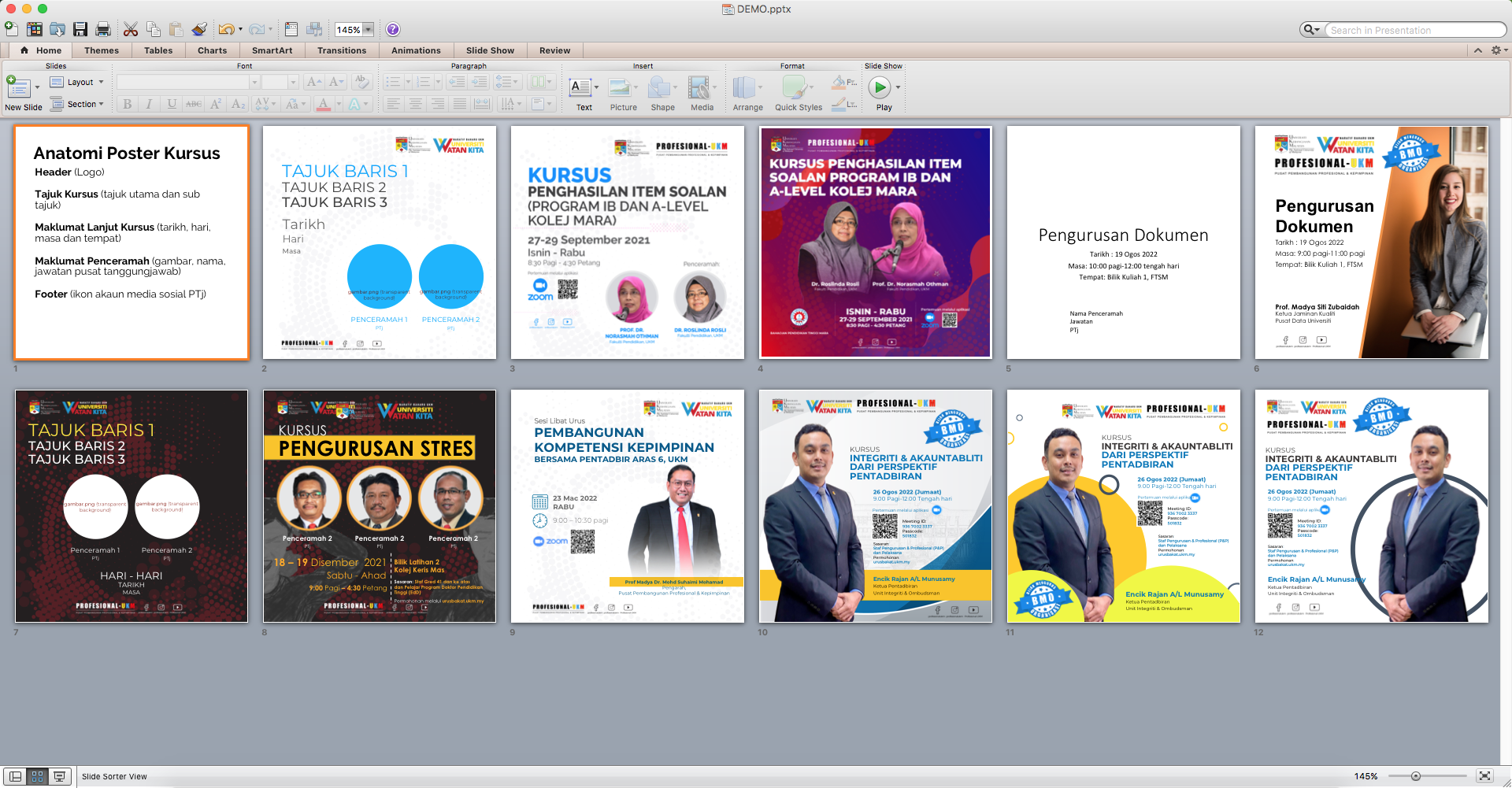The width and height of the screenshot is (1512, 788).
Task: Open Quick Styles formatting
Action: (x=799, y=89)
